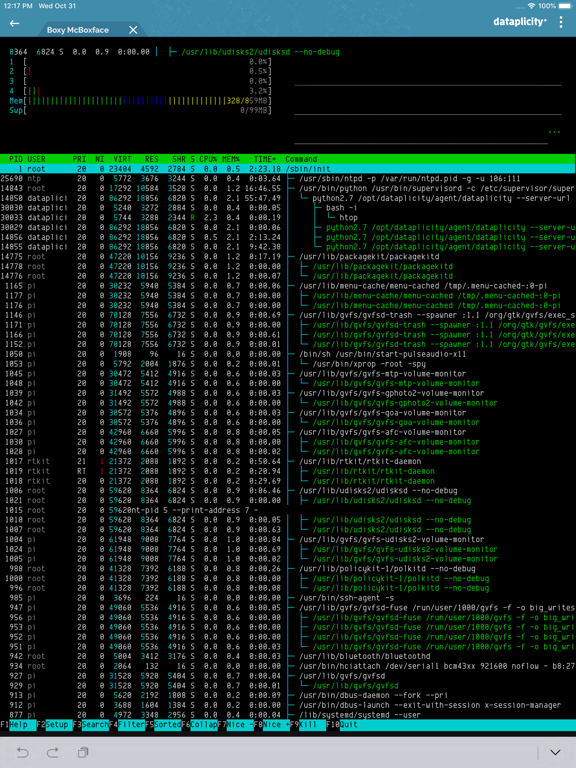The width and height of the screenshot is (576, 768).
Task: Open the three-dot overflow menu
Action: (561, 22)
